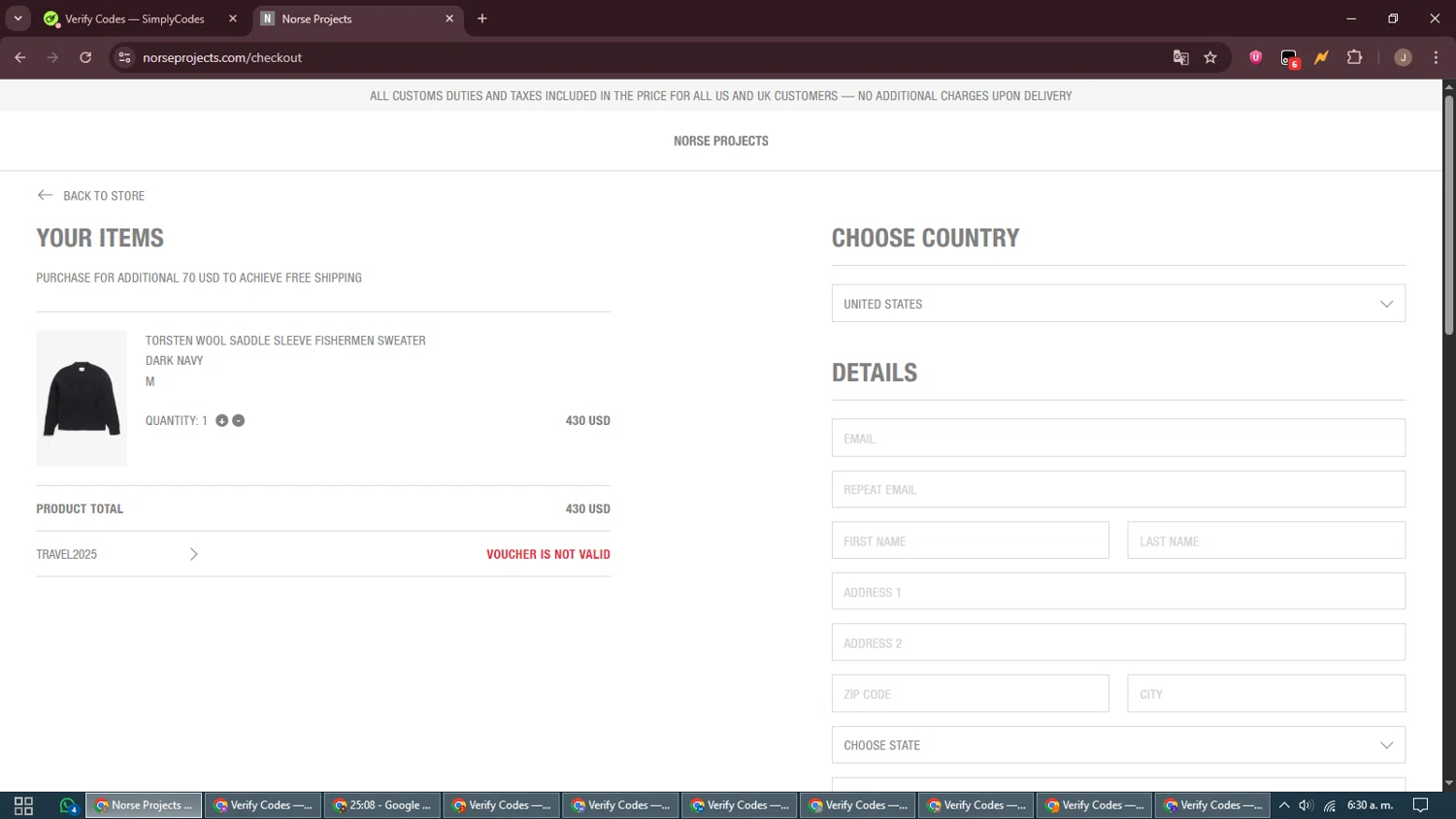1456x819 pixels.
Task: Open the extension icon with red badge
Action: (x=1289, y=58)
